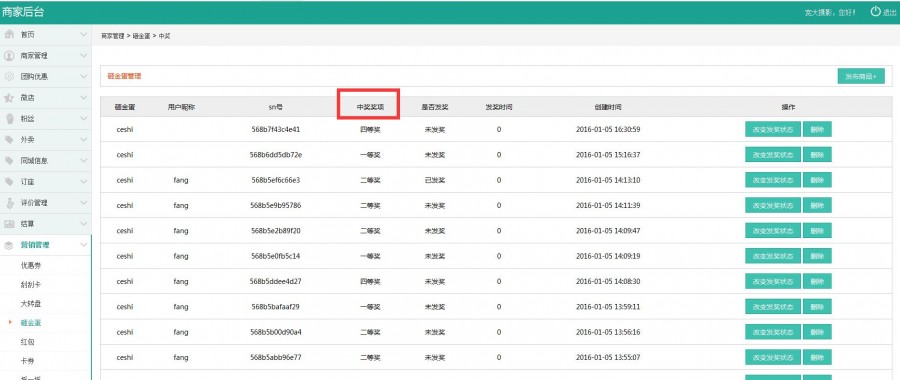Delete the row with sn 568b5bafaaf29
Screen dimensions: 900x380
pos(817,307)
